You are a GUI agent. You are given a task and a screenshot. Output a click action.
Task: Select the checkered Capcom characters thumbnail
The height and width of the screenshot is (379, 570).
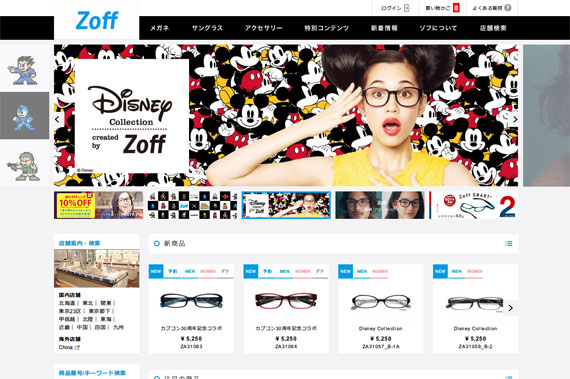click(x=192, y=205)
